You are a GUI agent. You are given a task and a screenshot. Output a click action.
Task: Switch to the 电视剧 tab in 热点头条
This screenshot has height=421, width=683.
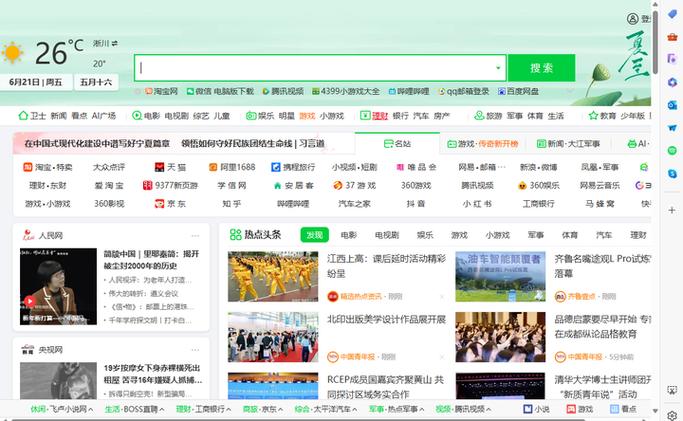tap(387, 235)
